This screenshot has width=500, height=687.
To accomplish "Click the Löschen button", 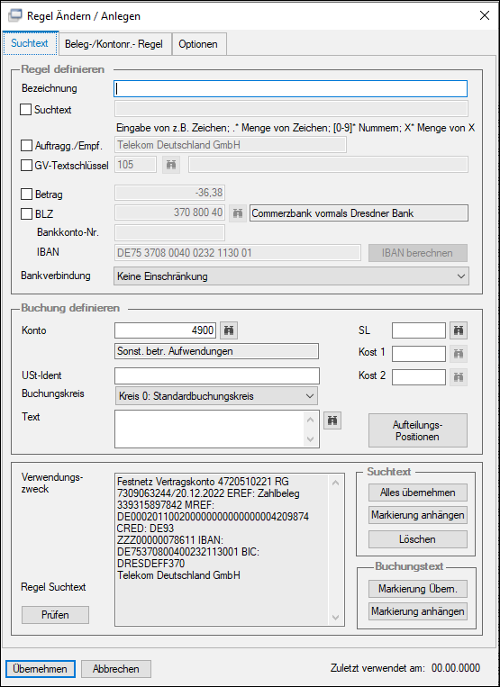I will (418, 539).
